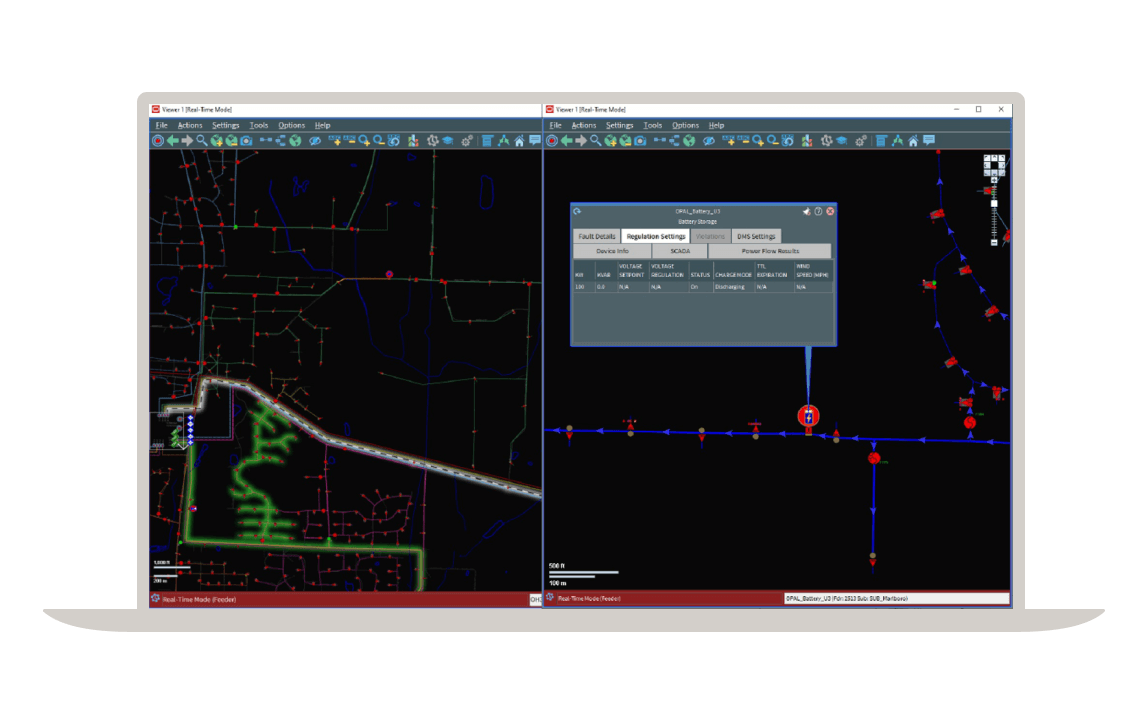Viewport: 1148px width, 724px height.
Task: Click the camera snapshot icon in left viewer
Action: point(246,141)
